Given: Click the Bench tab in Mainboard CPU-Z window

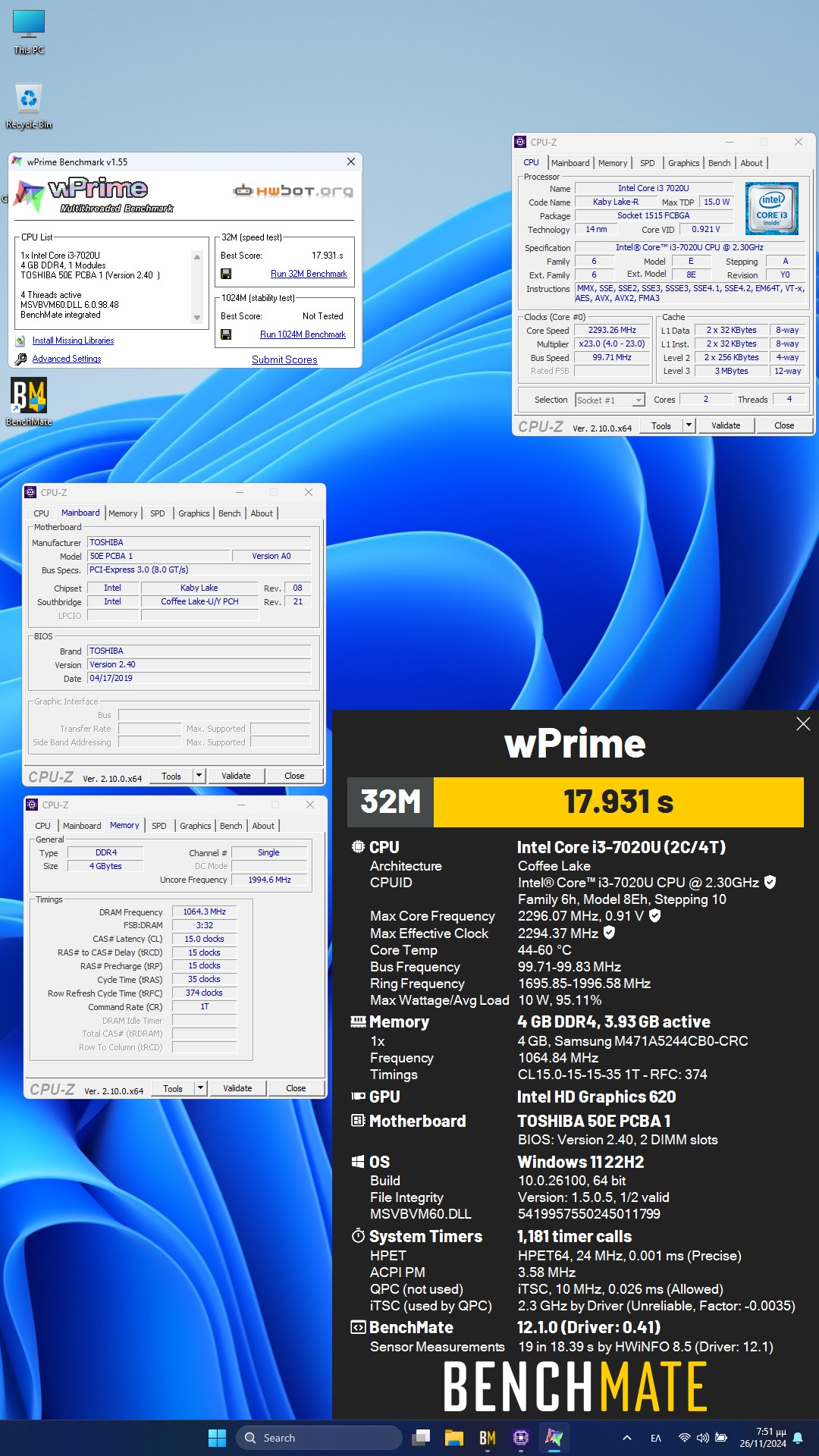Looking at the screenshot, I should (229, 513).
